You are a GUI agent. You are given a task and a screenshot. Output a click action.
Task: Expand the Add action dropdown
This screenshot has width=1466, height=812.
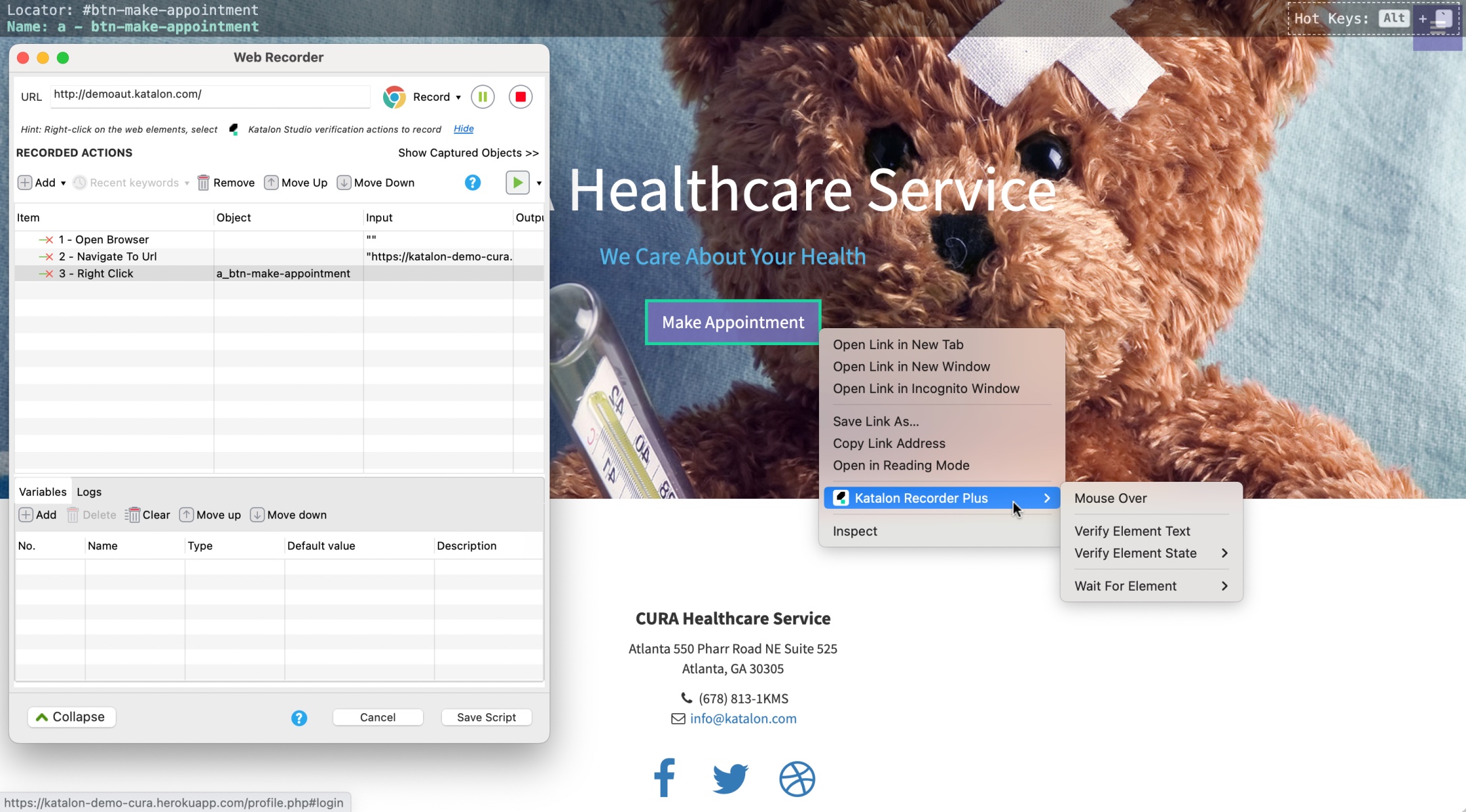[x=63, y=183]
